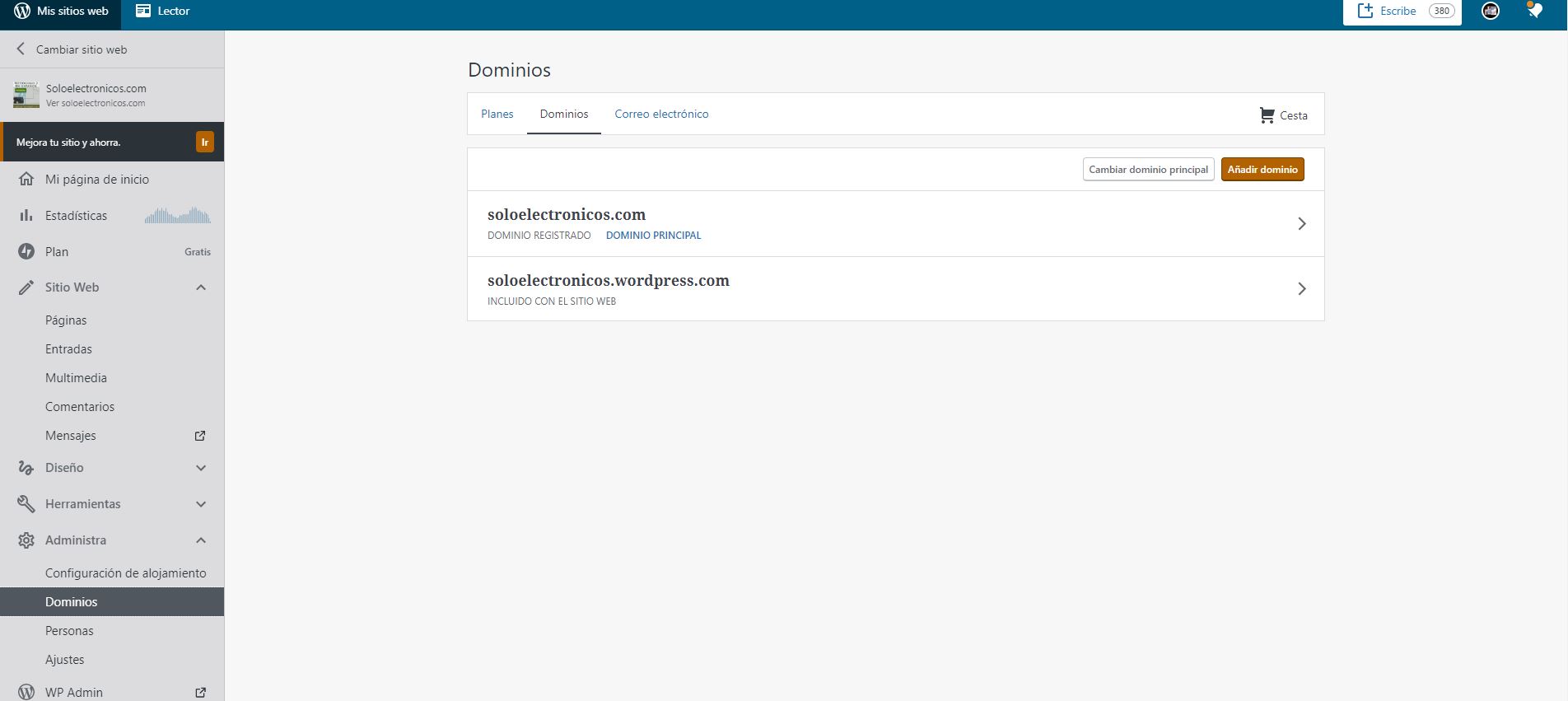
Task: Collapse the Sitio Web section
Action: tap(201, 287)
